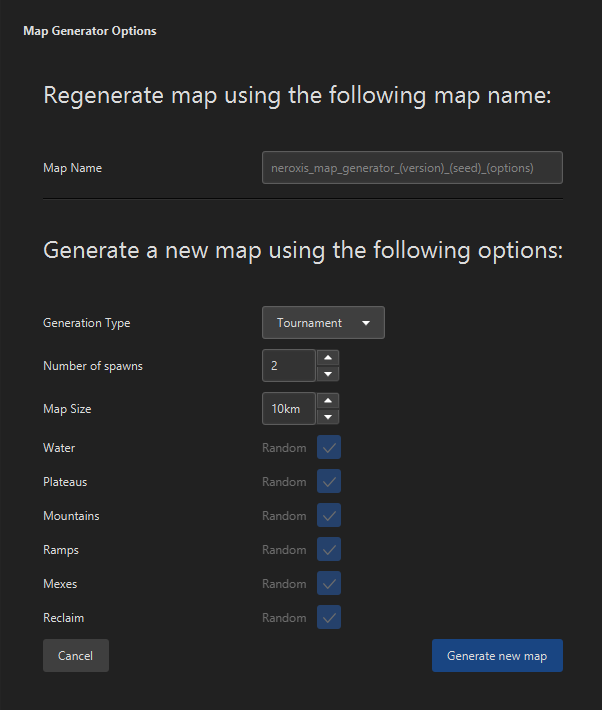The height and width of the screenshot is (710, 602).
Task: Decrease the Map Size value
Action: pyautogui.click(x=328, y=417)
